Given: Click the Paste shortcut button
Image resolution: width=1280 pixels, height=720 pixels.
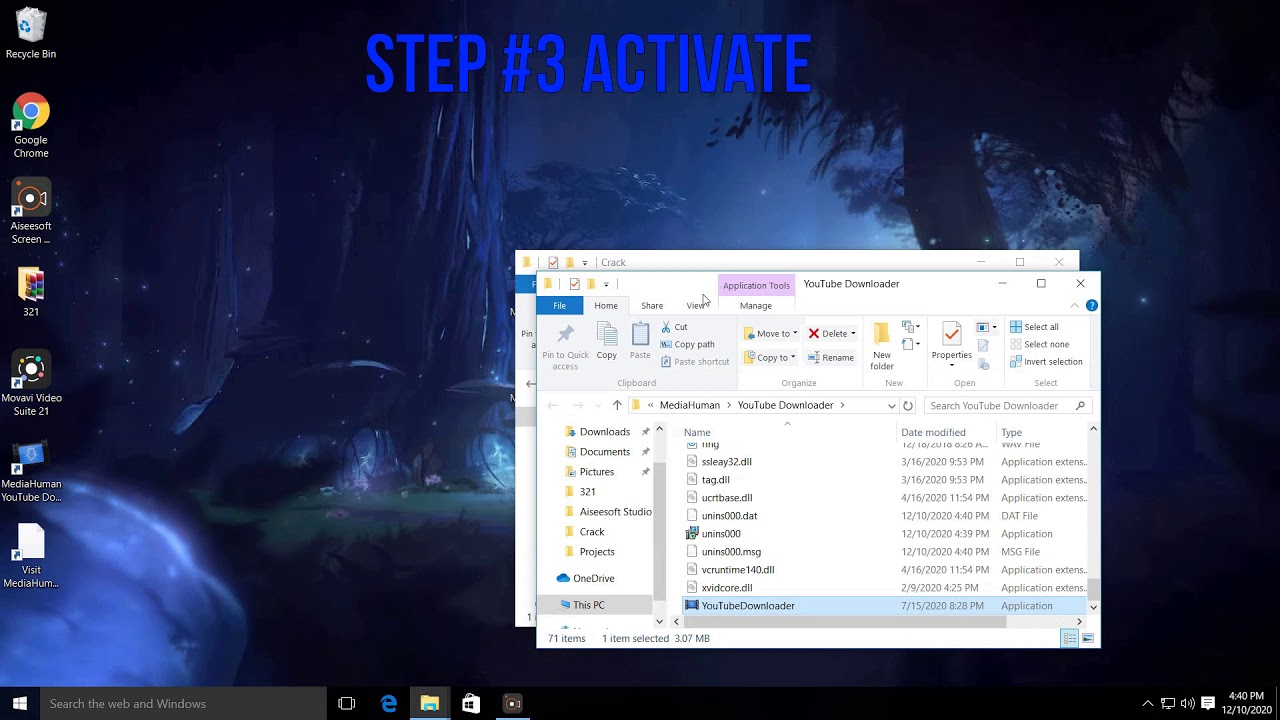Looking at the screenshot, I should pyautogui.click(x=695, y=362).
